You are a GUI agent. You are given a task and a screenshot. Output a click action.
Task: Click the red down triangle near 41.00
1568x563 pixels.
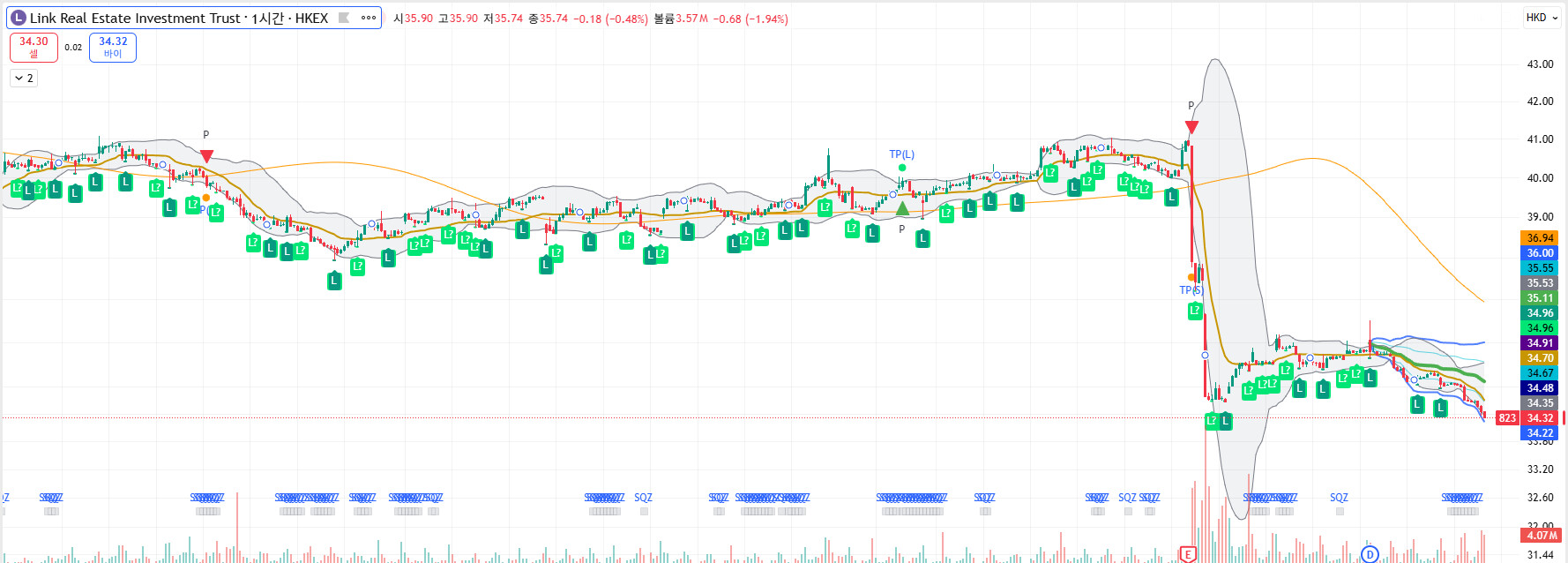1191,127
